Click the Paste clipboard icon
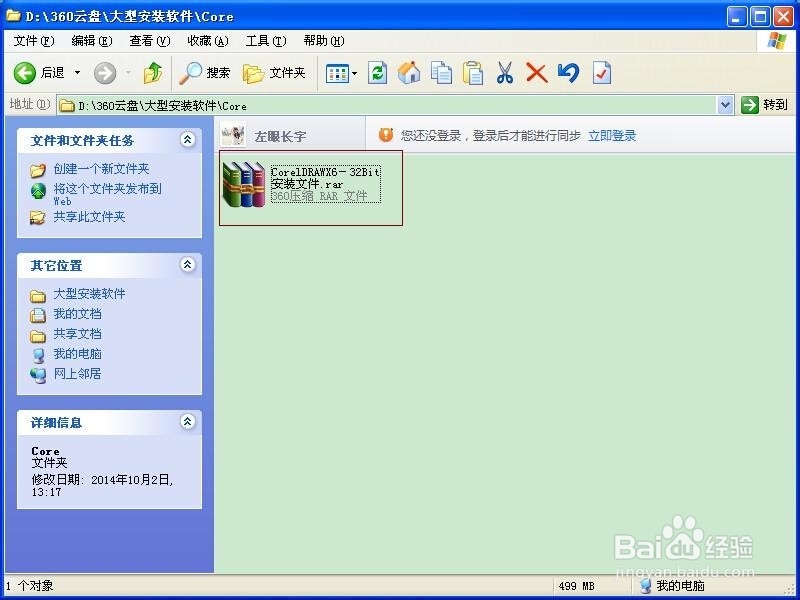Screen dimensions: 800x600 pyautogui.click(x=473, y=73)
